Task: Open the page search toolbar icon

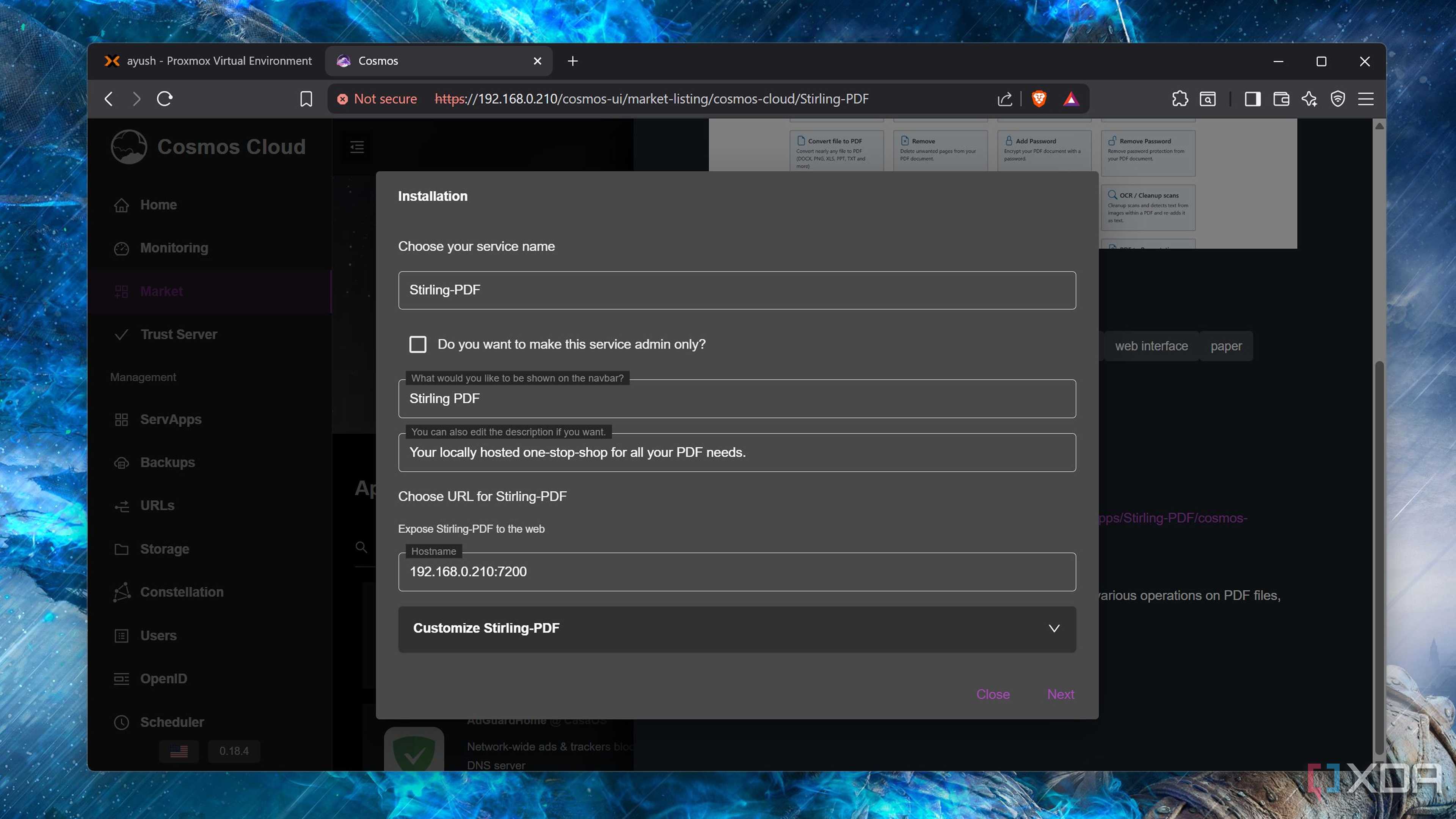Action: pyautogui.click(x=1207, y=99)
